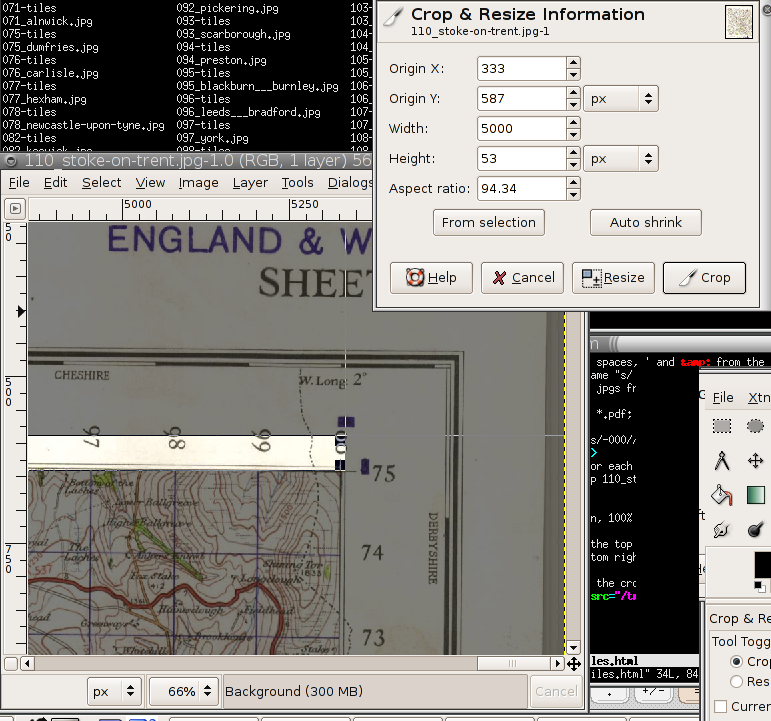Increase Origin Y with the up stepper

tap(573, 92)
